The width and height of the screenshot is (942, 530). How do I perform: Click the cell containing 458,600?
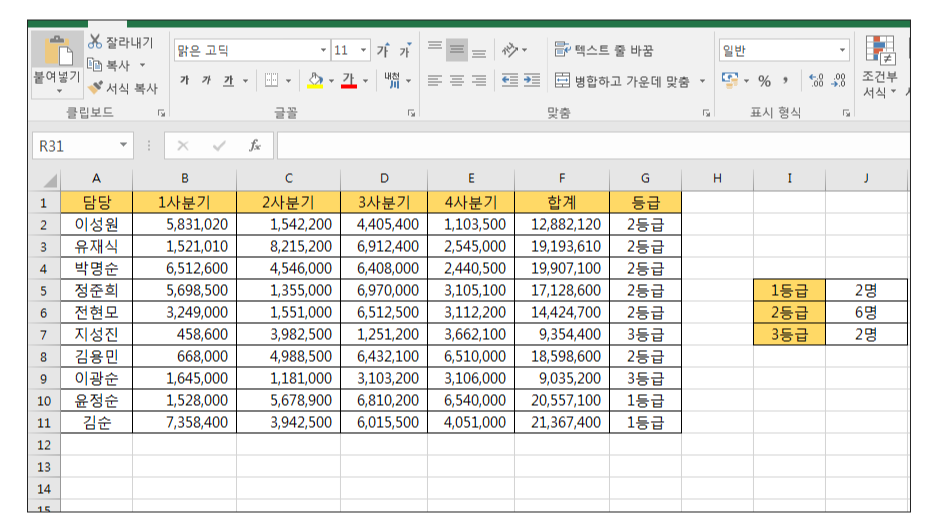[184, 334]
